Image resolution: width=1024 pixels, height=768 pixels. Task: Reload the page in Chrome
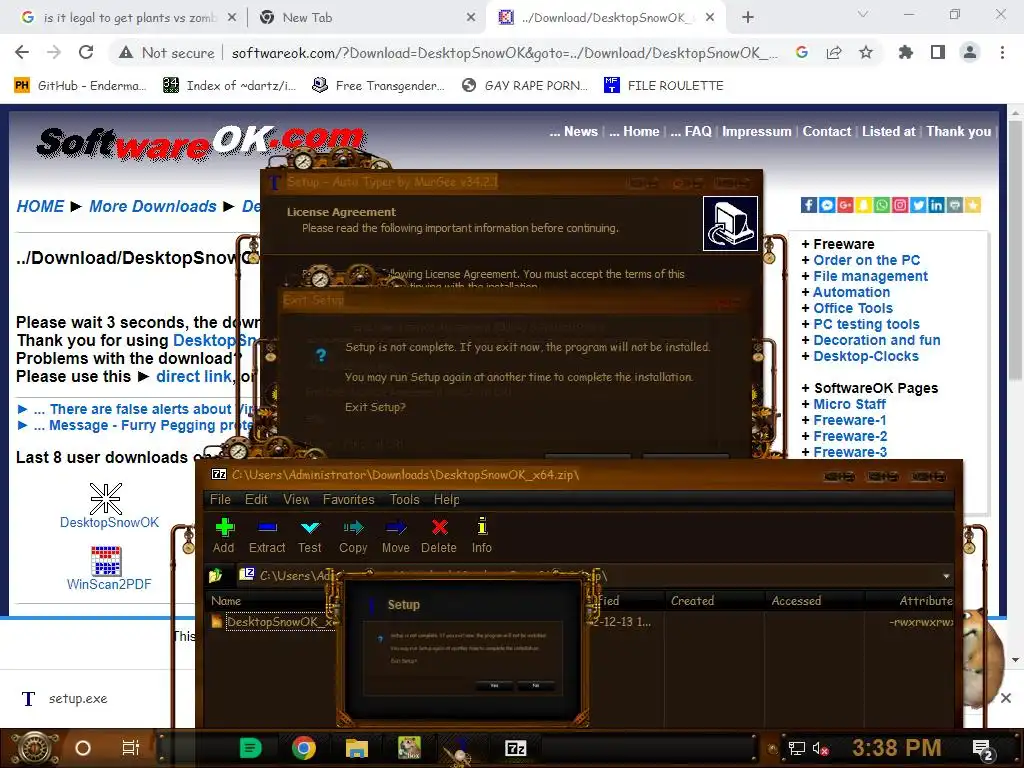[x=86, y=52]
